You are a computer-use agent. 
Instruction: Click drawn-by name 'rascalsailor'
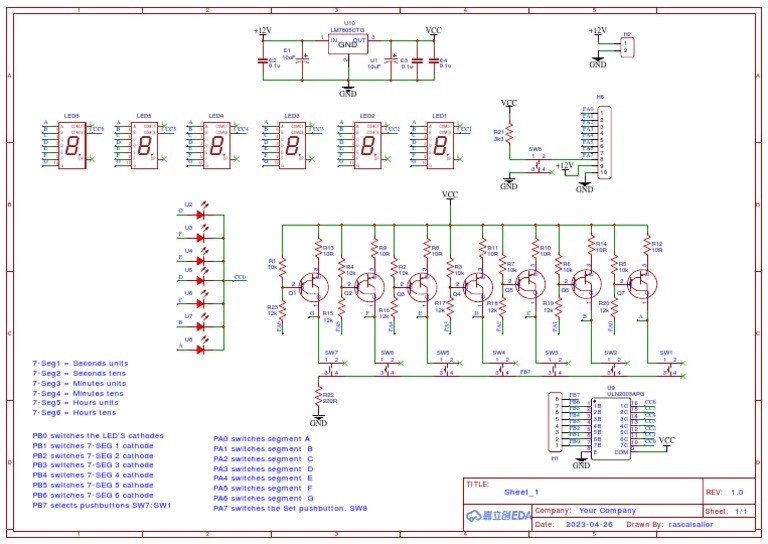691,524
